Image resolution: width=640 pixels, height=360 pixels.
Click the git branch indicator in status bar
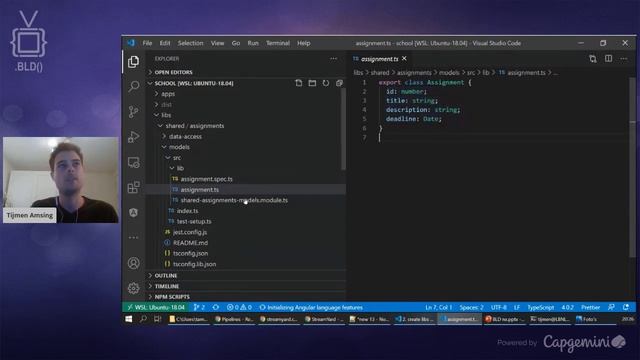pyautogui.click(x=199, y=307)
